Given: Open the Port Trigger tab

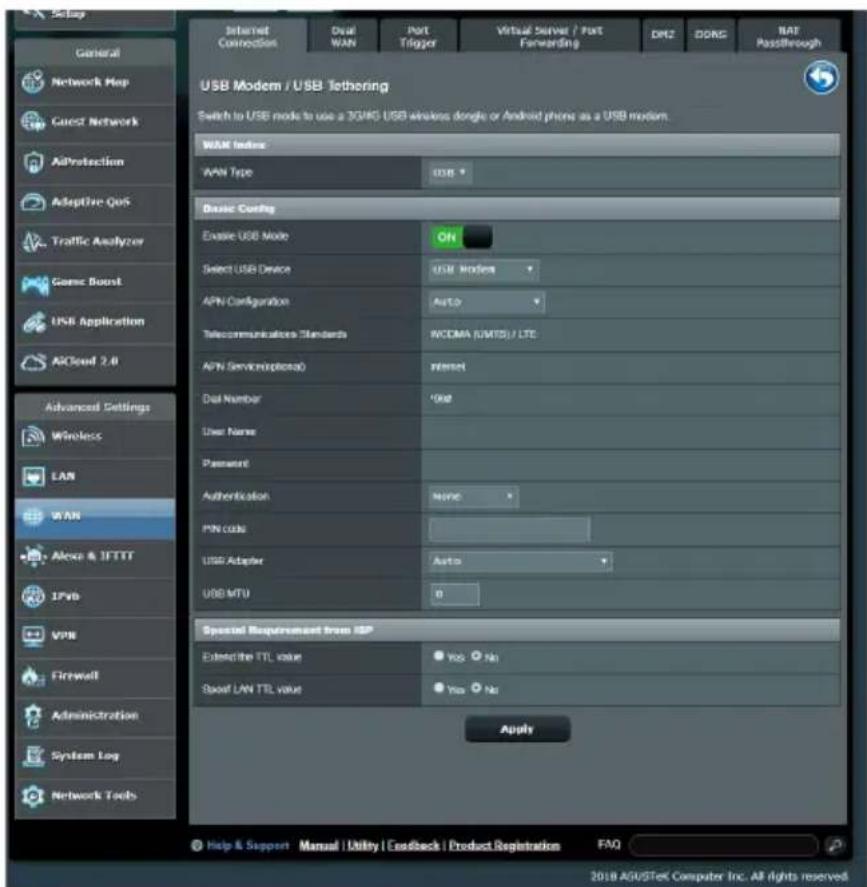Looking at the screenshot, I should click(x=419, y=36).
